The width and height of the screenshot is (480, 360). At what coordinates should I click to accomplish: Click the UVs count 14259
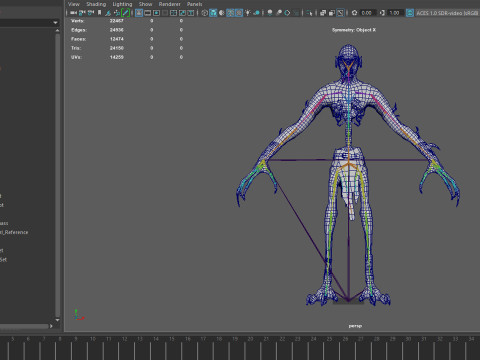pyautogui.click(x=117, y=57)
